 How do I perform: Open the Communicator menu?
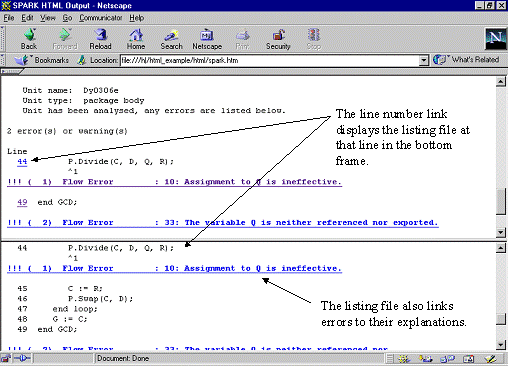(101, 18)
